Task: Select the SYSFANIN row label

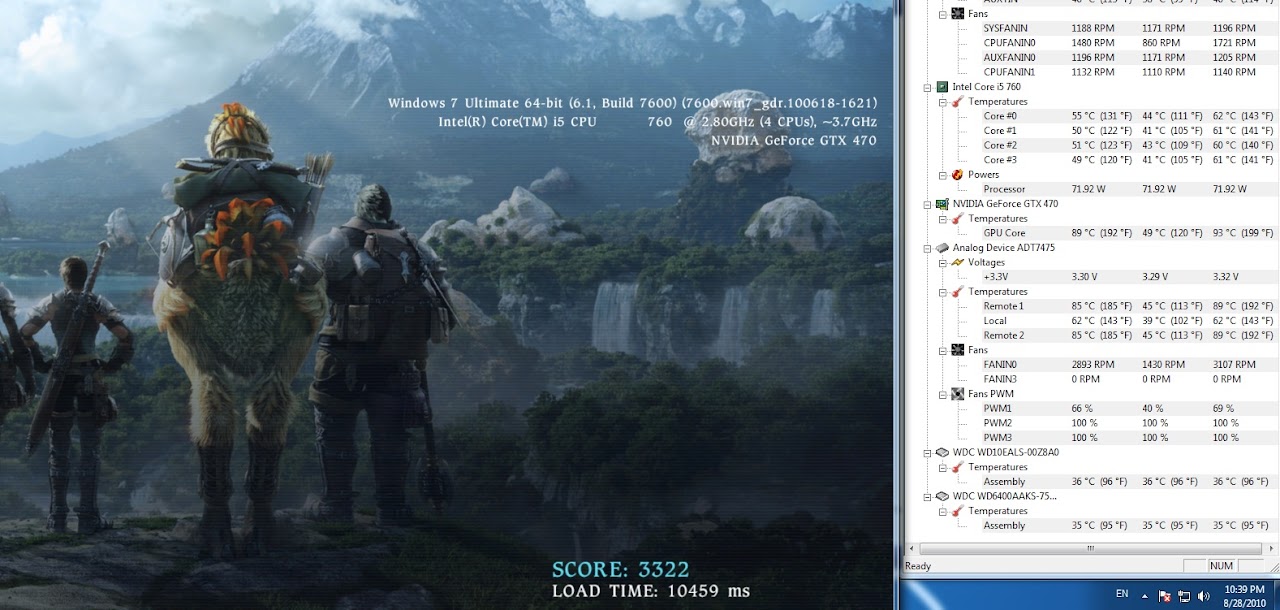Action: 1005,29
